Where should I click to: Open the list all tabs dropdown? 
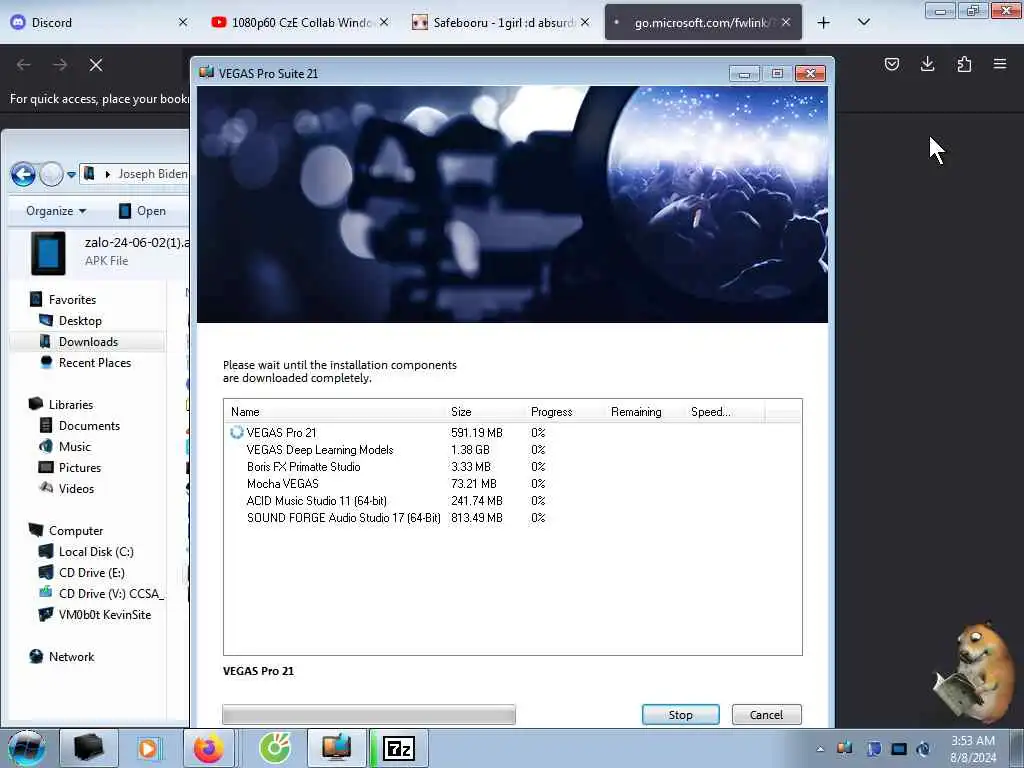(863, 22)
